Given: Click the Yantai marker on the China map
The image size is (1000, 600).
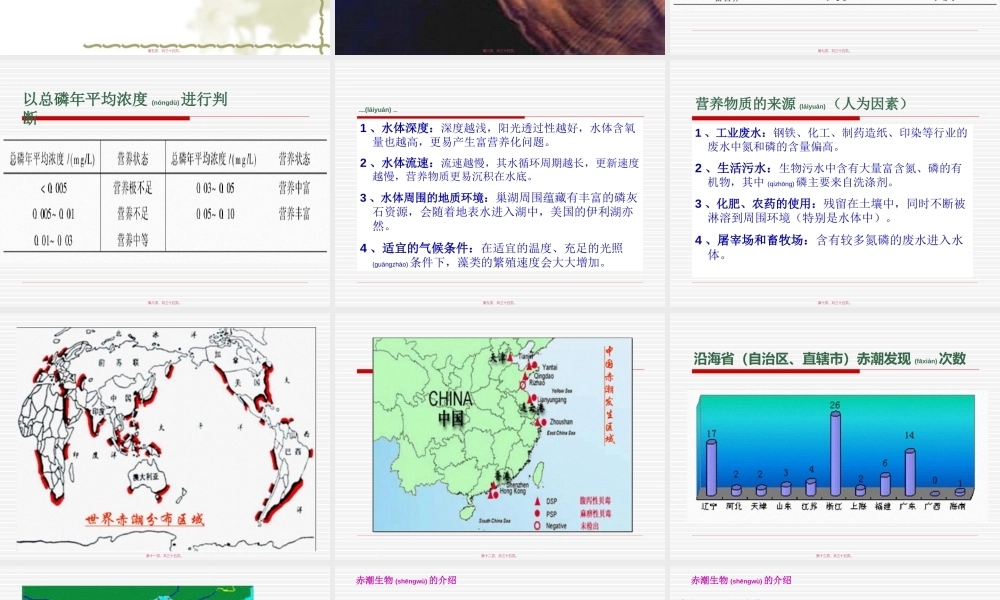Looking at the screenshot, I should point(534,366).
